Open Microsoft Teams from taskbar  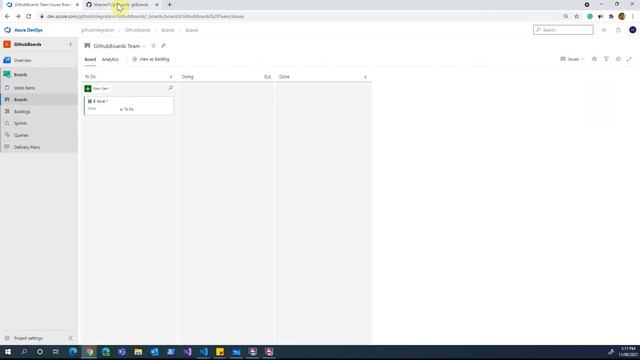[122, 351]
